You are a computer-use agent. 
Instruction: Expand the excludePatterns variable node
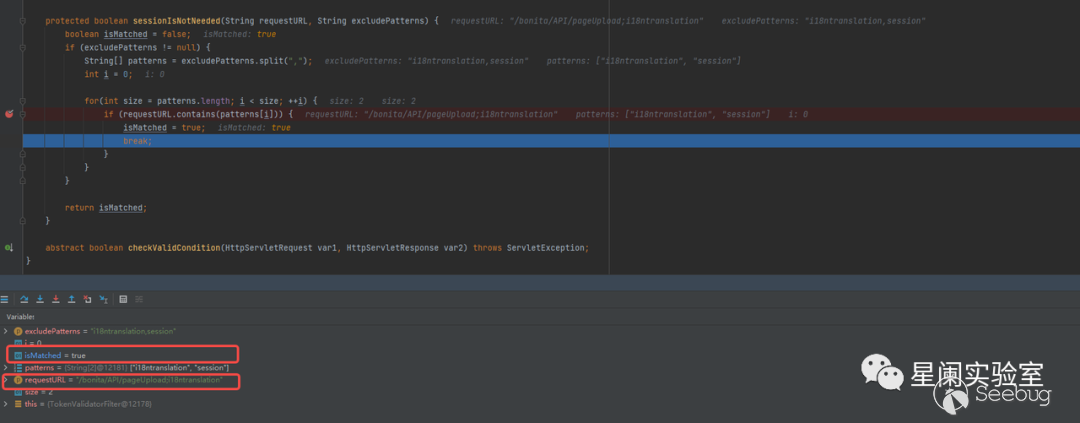point(6,330)
